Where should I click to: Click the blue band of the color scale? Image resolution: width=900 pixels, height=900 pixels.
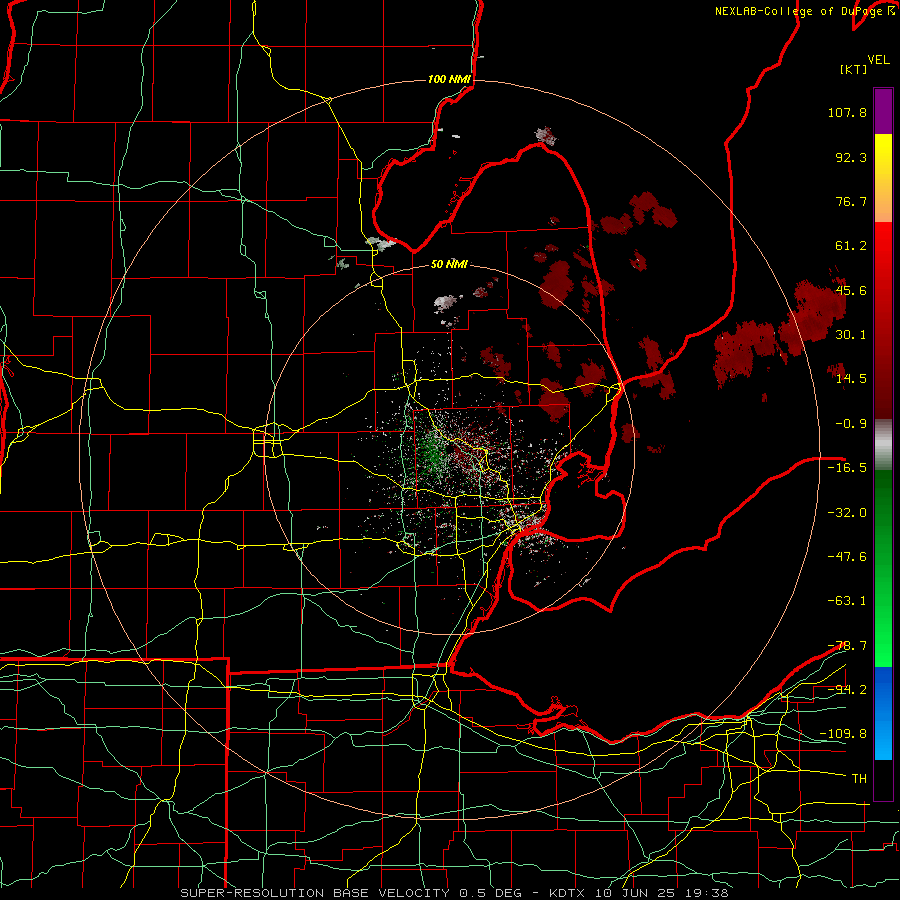pyautogui.click(x=883, y=713)
